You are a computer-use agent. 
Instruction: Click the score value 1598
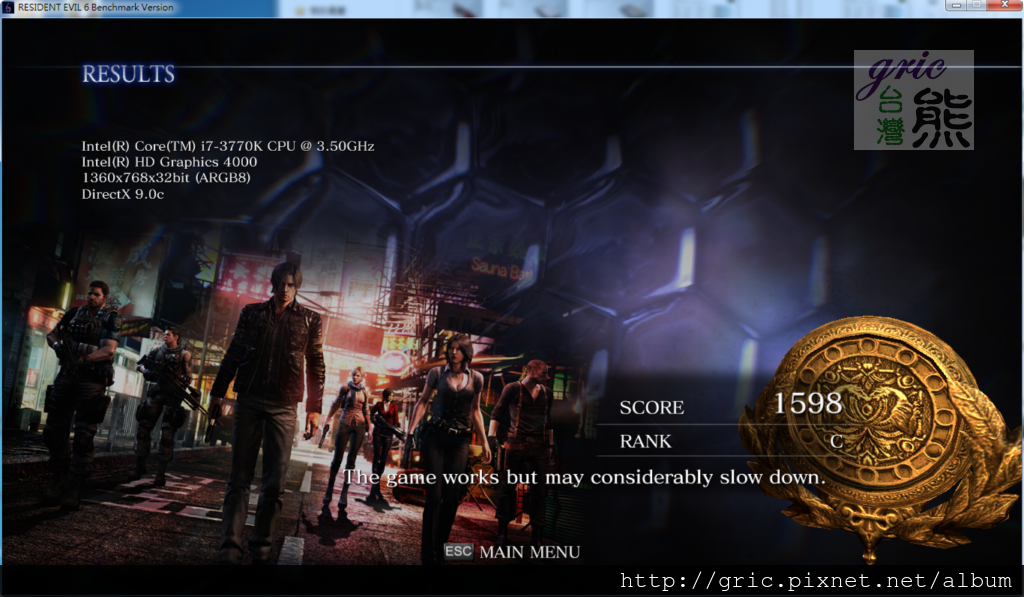tap(808, 403)
